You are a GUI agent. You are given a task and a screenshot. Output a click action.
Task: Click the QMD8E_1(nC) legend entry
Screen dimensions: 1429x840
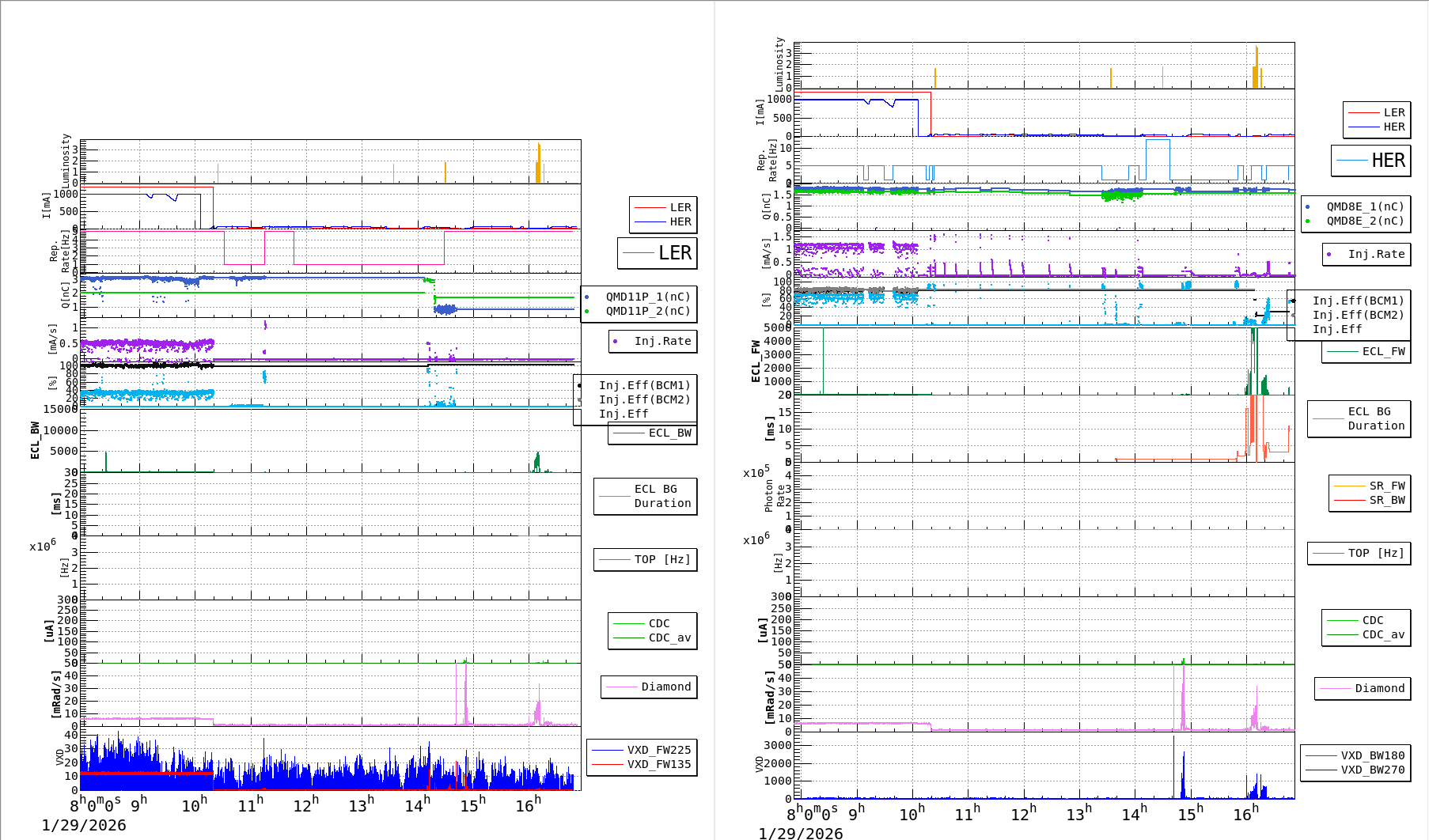coord(1365,206)
